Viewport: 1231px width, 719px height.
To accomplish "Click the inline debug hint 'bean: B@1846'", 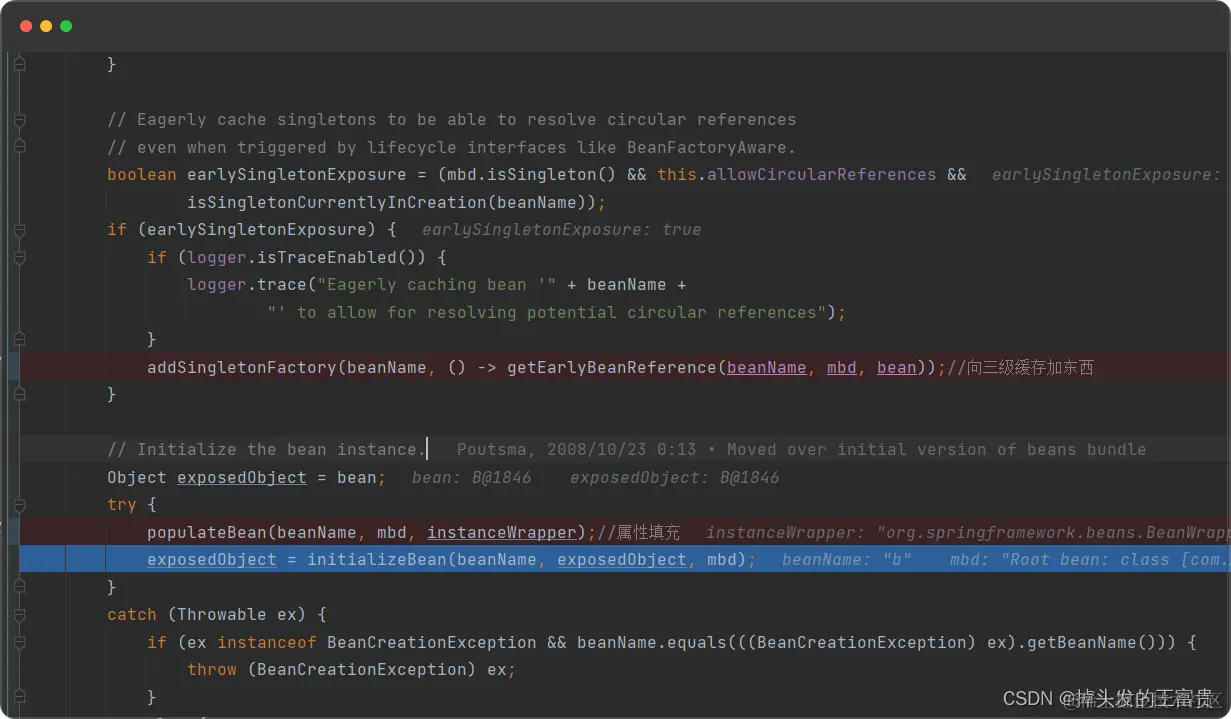I will (472, 477).
